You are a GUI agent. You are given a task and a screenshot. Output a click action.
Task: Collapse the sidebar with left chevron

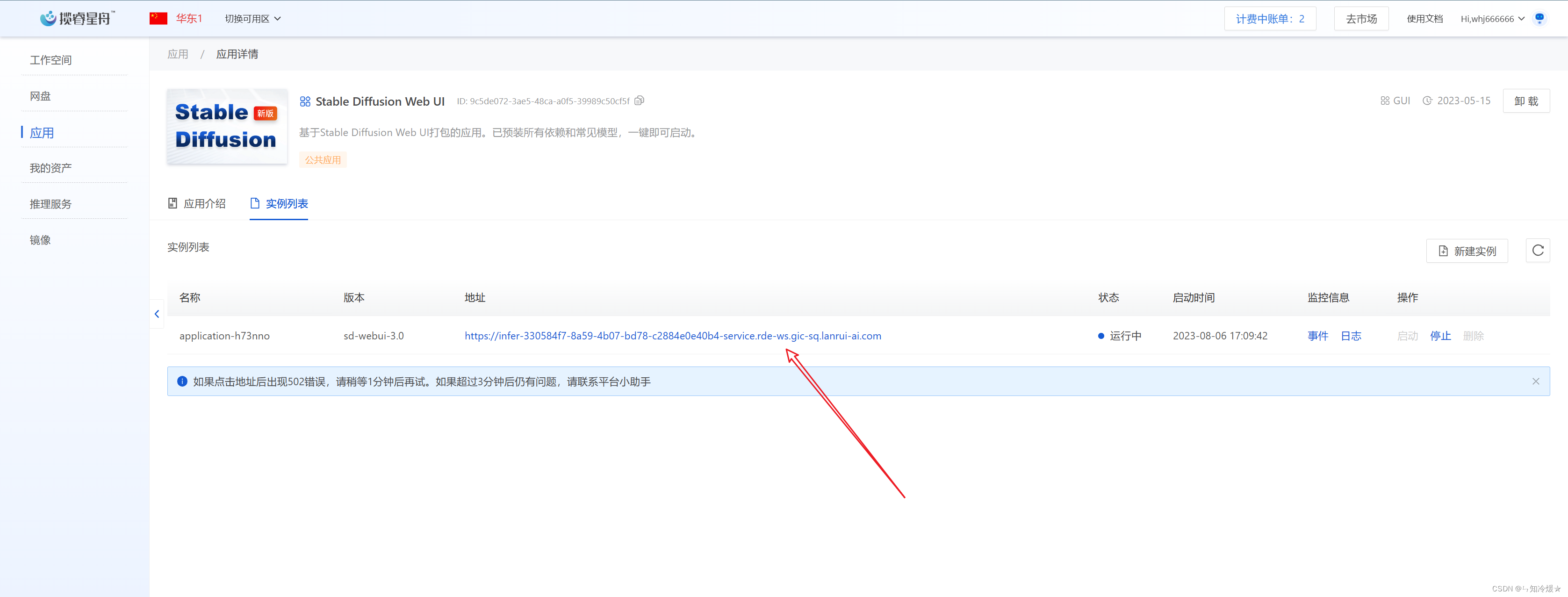pos(157,314)
